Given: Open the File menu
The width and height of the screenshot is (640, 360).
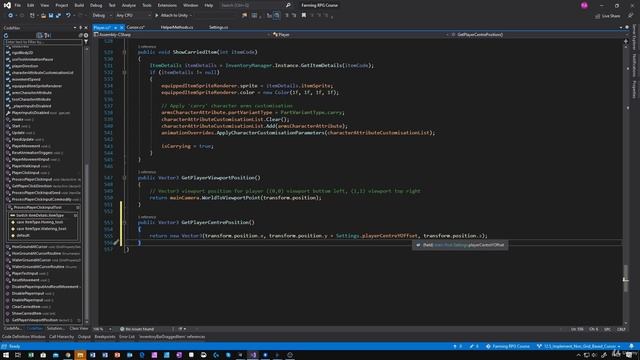Looking at the screenshot, I should (17, 5).
